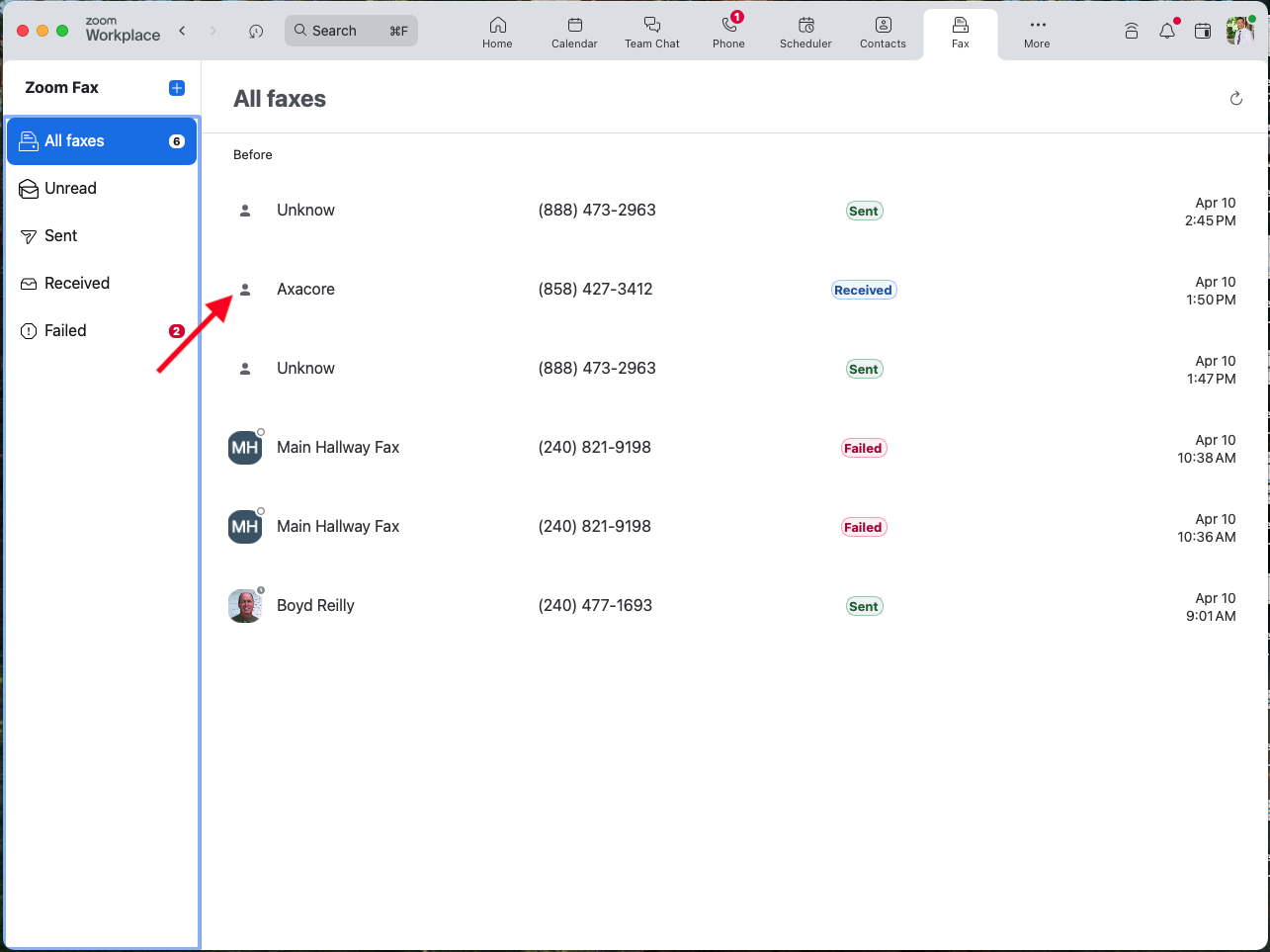Open the Boyd Reilly fax entry
The width and height of the screenshot is (1270, 952).
click(x=733, y=606)
